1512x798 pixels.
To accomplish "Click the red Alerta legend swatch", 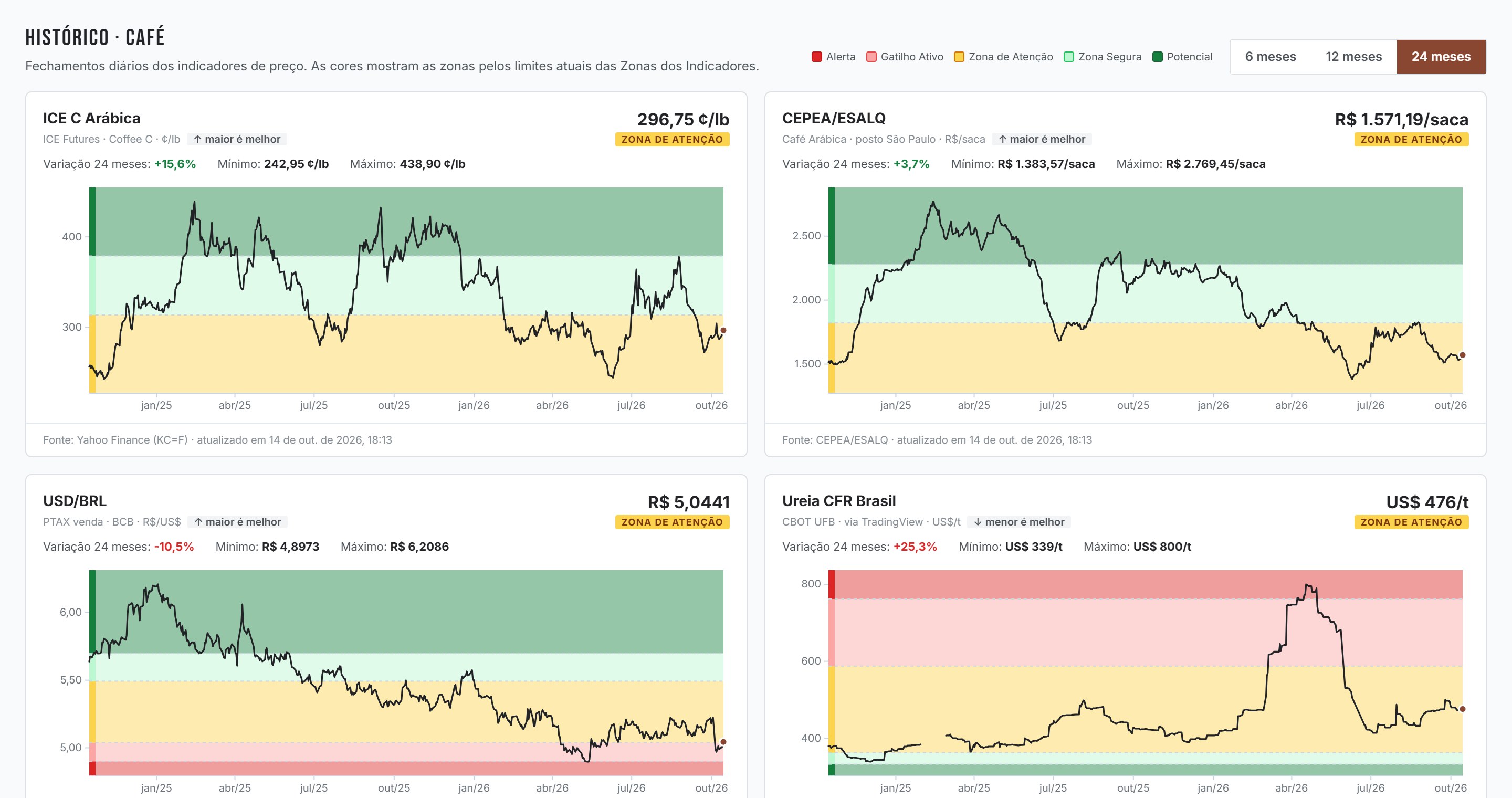I will [x=816, y=57].
